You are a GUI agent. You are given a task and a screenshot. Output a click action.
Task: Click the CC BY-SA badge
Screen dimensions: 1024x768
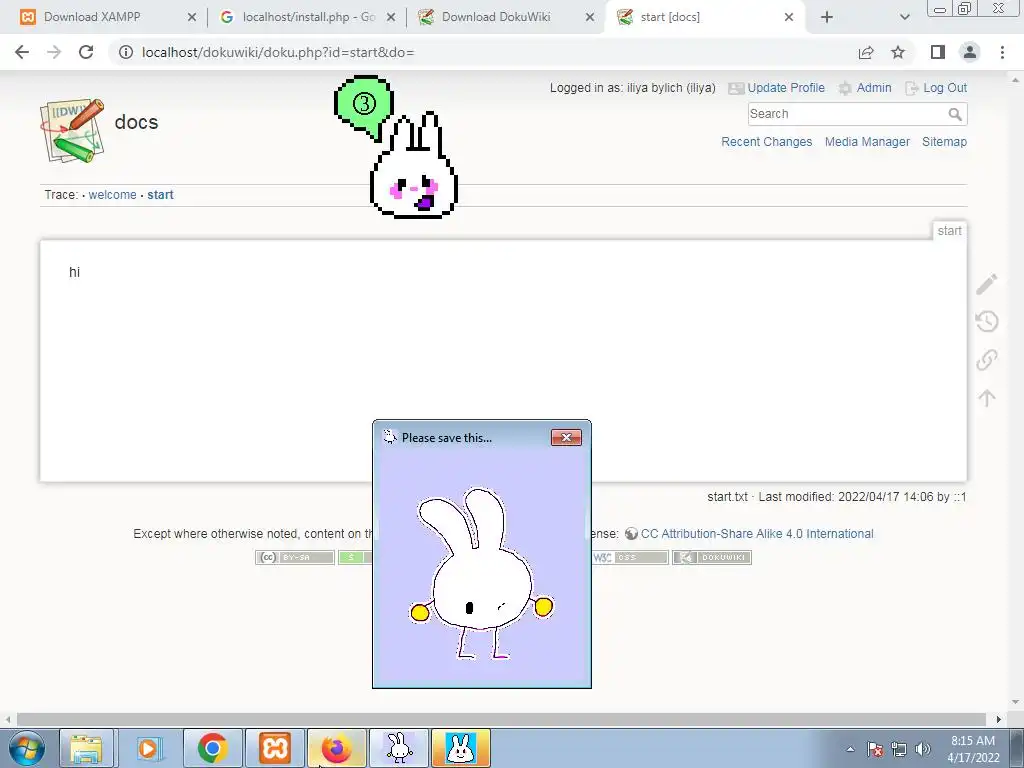click(295, 557)
